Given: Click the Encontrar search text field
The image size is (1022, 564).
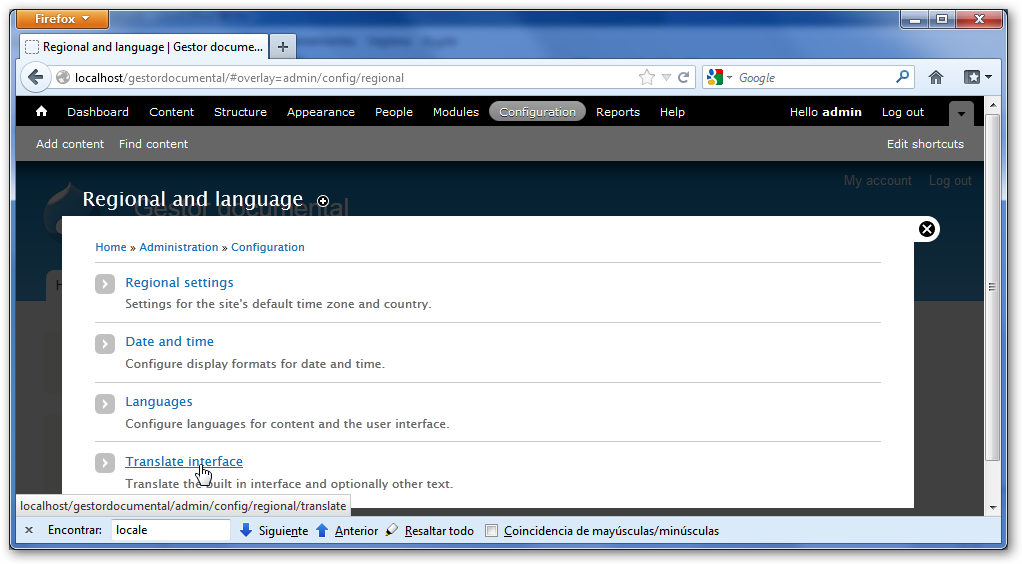Looking at the screenshot, I should point(170,530).
